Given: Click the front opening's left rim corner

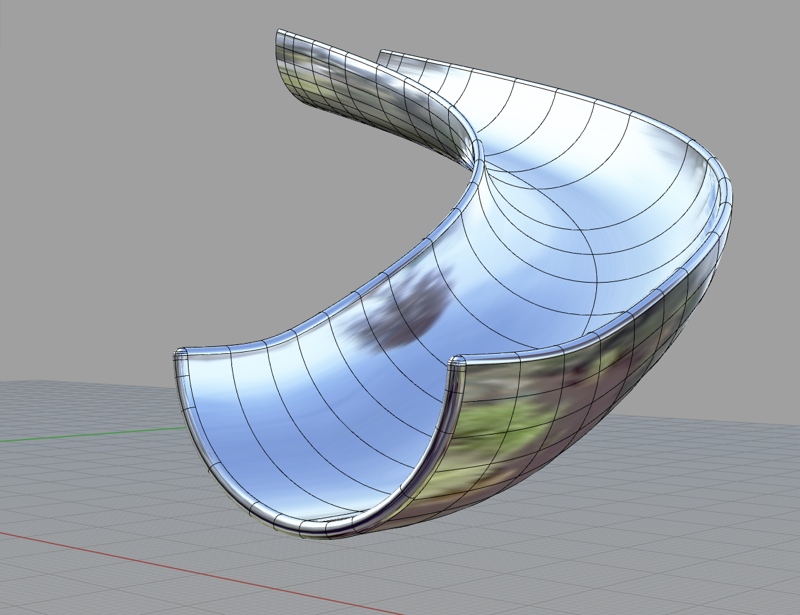Looking at the screenshot, I should pyautogui.click(x=180, y=358).
